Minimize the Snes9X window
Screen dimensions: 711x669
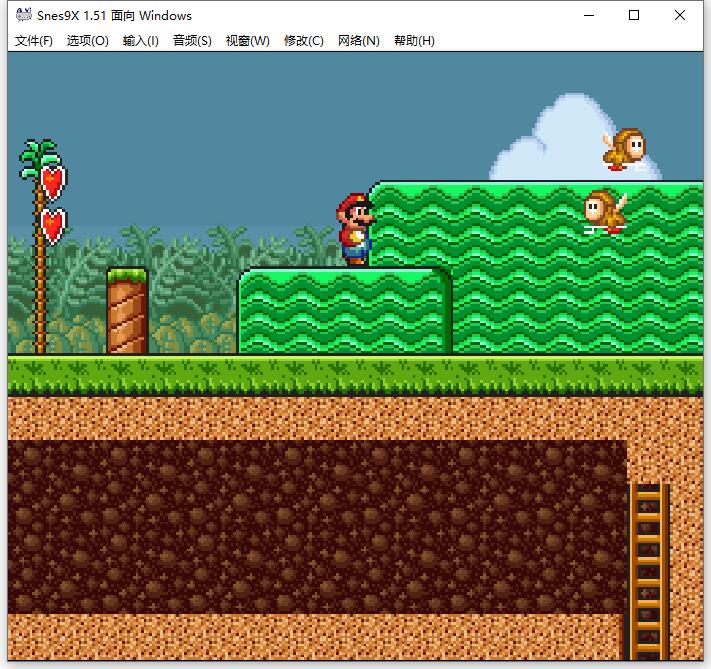pyautogui.click(x=589, y=15)
